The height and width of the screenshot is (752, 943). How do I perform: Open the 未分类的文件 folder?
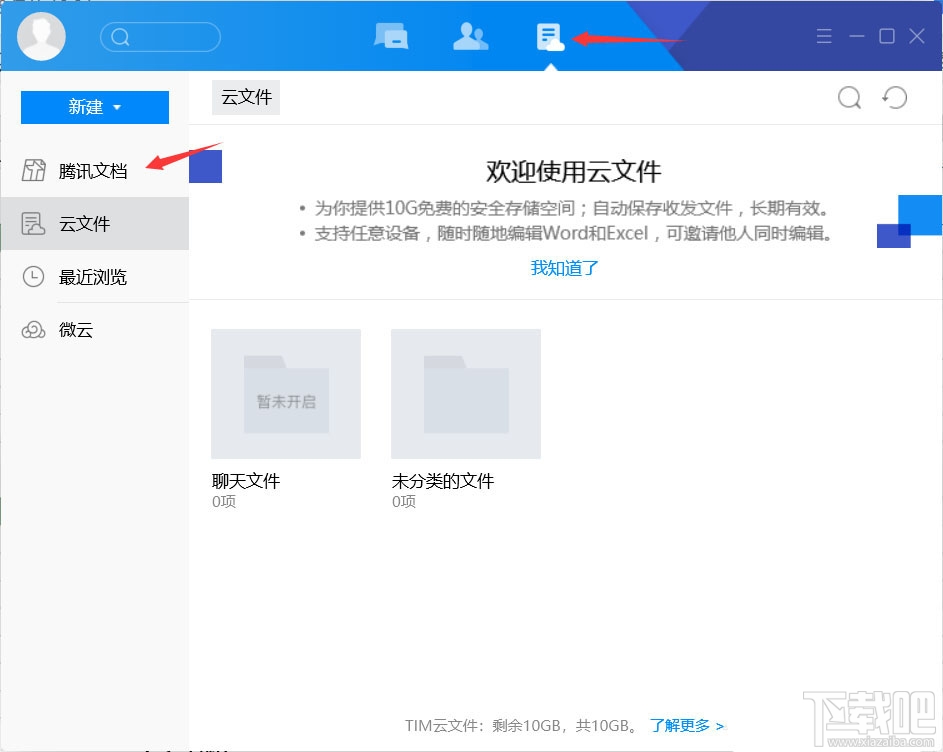point(465,393)
